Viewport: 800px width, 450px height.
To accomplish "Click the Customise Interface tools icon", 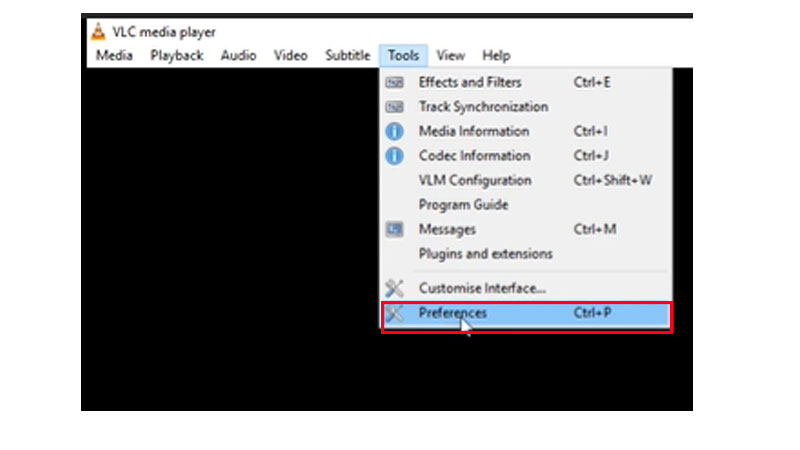I will click(x=394, y=288).
